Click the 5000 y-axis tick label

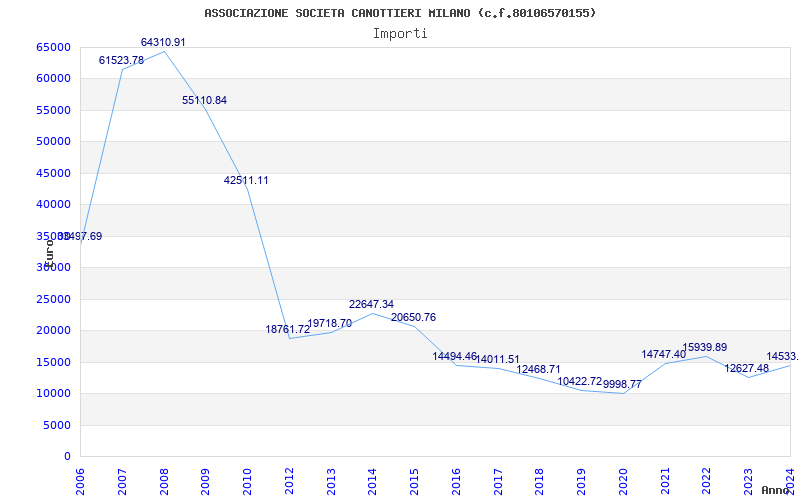tap(57, 425)
